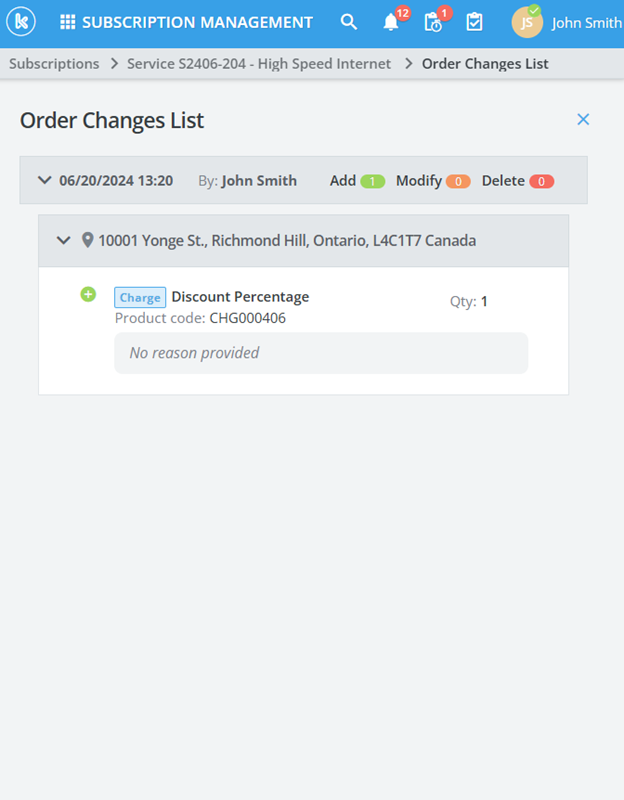Collapse the 10001 Yonge St. address section
Viewport: 624px width, 800px height.
click(x=64, y=240)
